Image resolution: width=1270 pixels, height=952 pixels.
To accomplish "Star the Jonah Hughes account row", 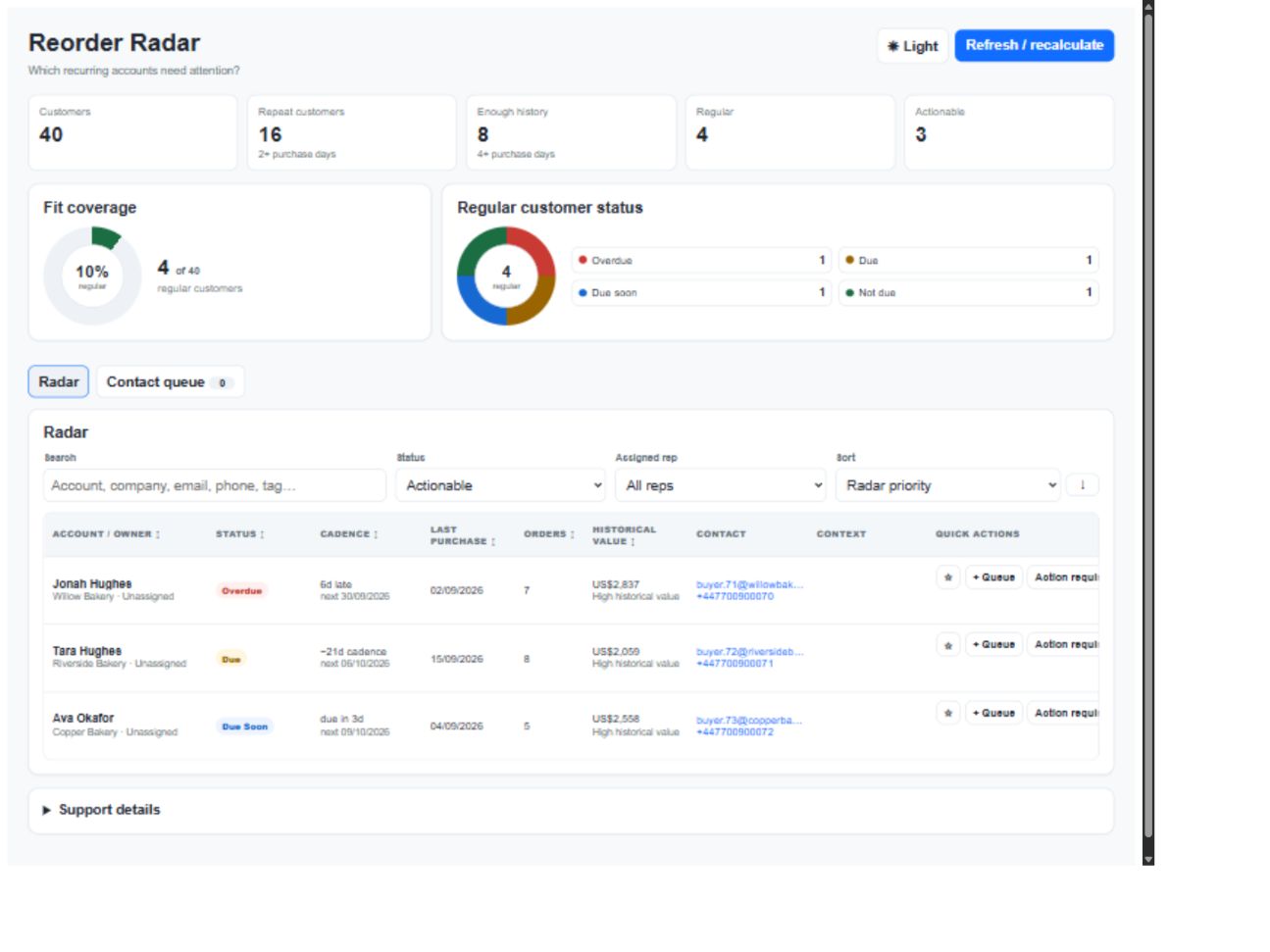I will point(947,577).
